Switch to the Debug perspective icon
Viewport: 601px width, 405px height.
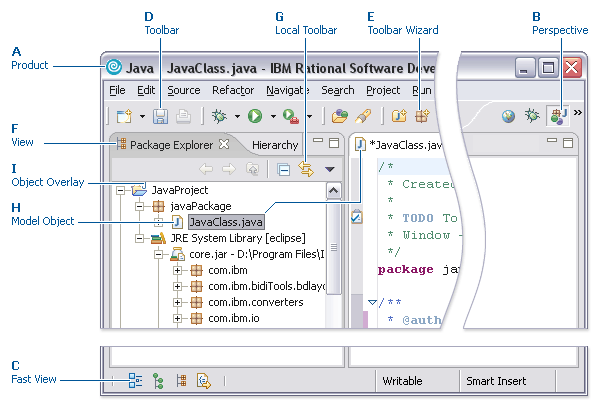[532, 115]
